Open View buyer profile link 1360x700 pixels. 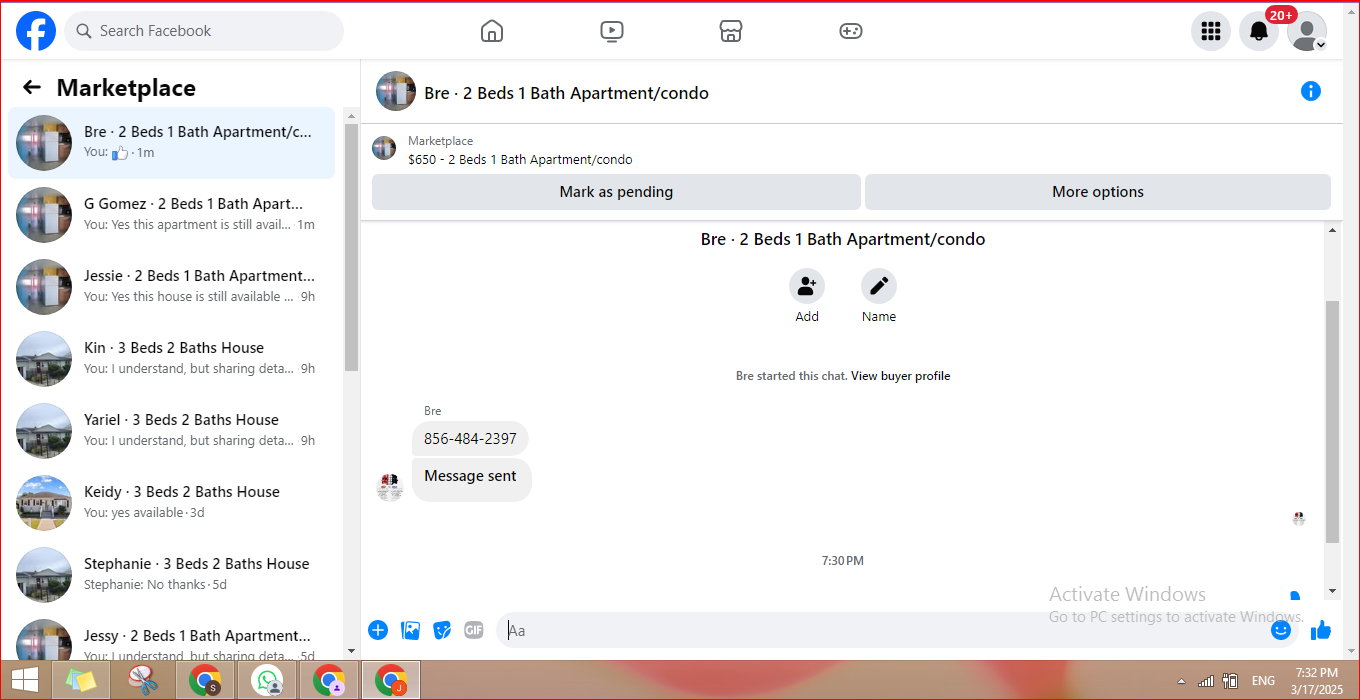pyautogui.click(x=900, y=376)
